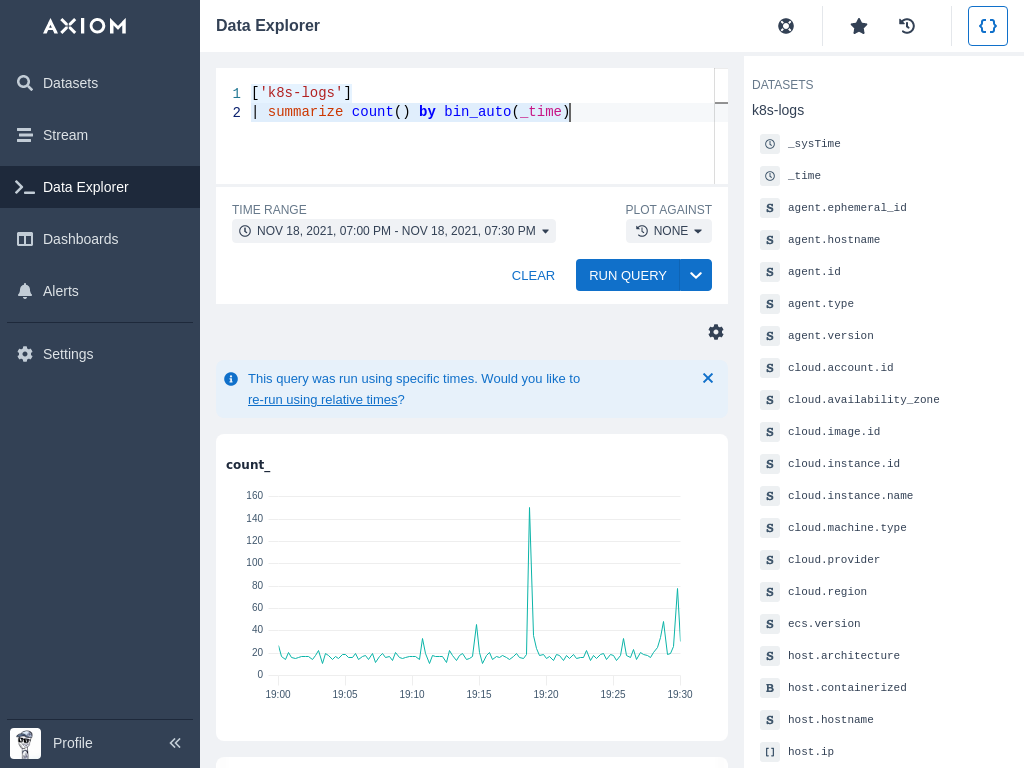Click the Axiom logo

click(x=85, y=26)
